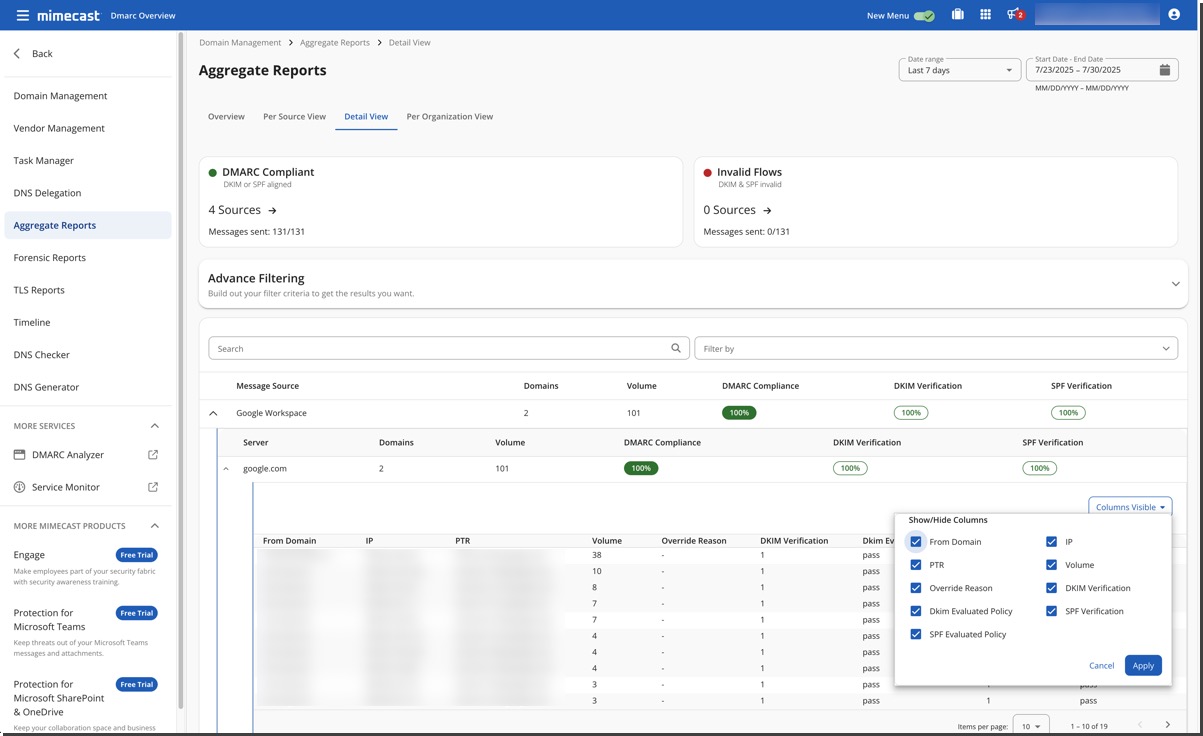Screen dimensions: 1203x736
Task: Go to next page of results
Action: click(1167, 725)
